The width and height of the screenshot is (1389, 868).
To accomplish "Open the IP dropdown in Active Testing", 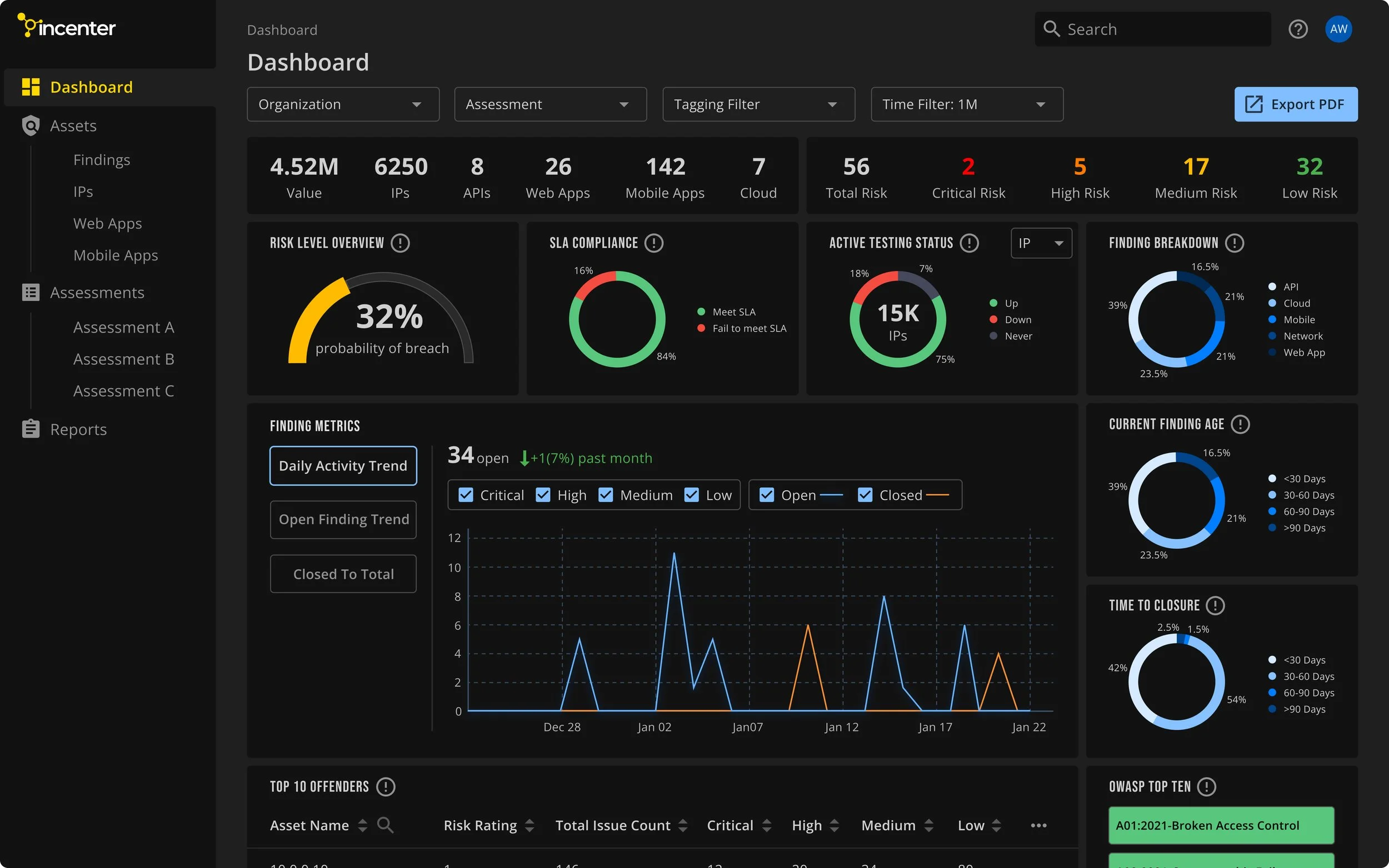I will click(x=1041, y=243).
